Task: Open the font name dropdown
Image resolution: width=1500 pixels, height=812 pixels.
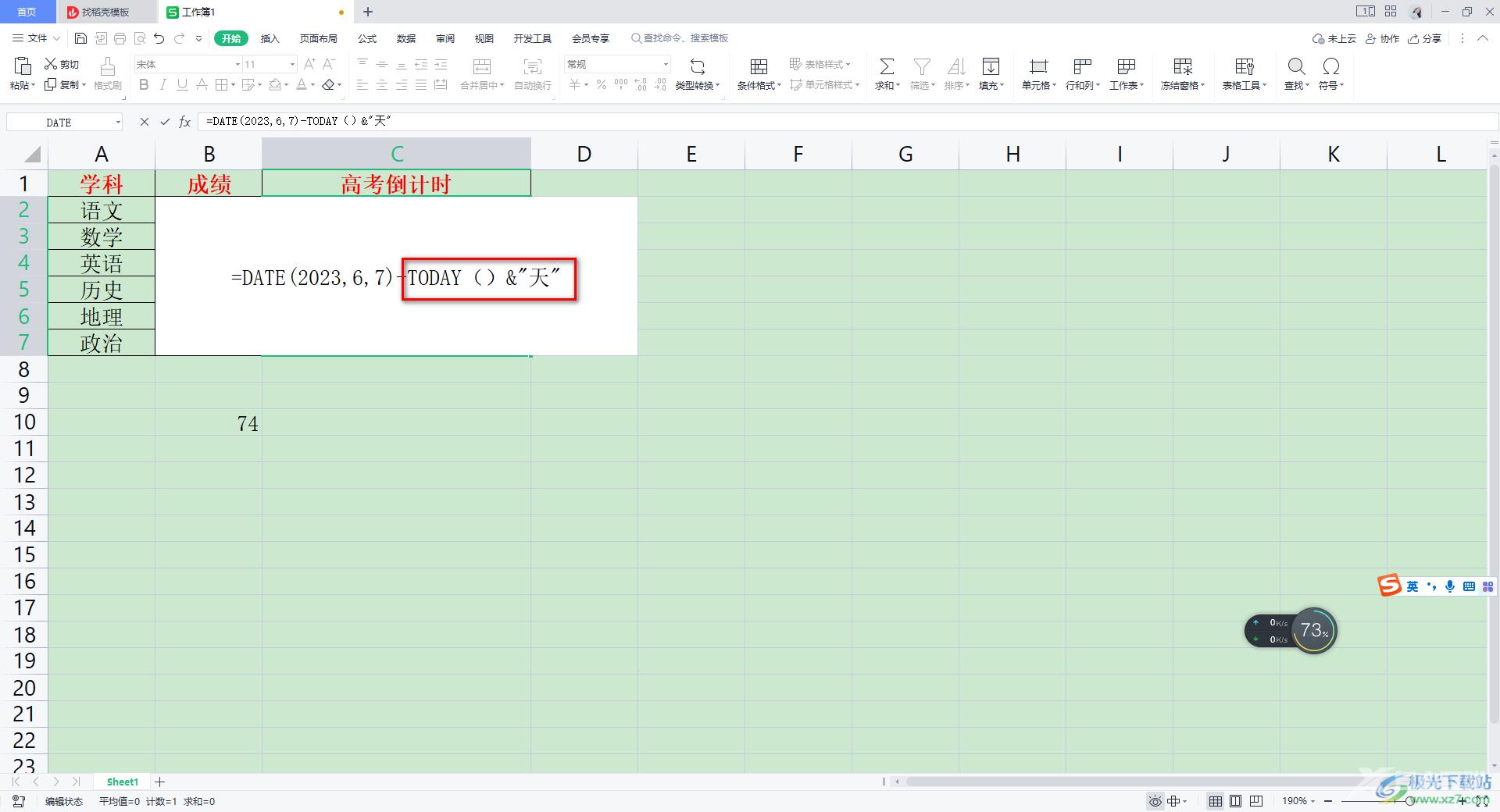Action: coord(237,64)
